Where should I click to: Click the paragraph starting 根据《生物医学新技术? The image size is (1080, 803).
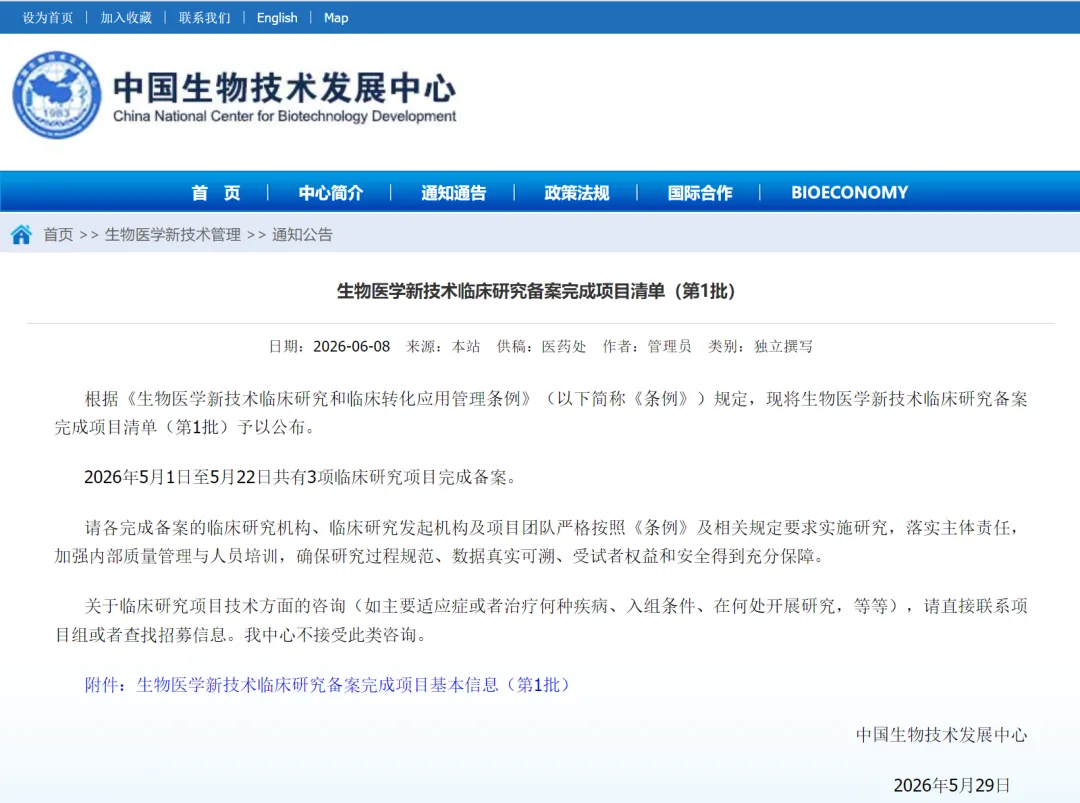(541, 413)
